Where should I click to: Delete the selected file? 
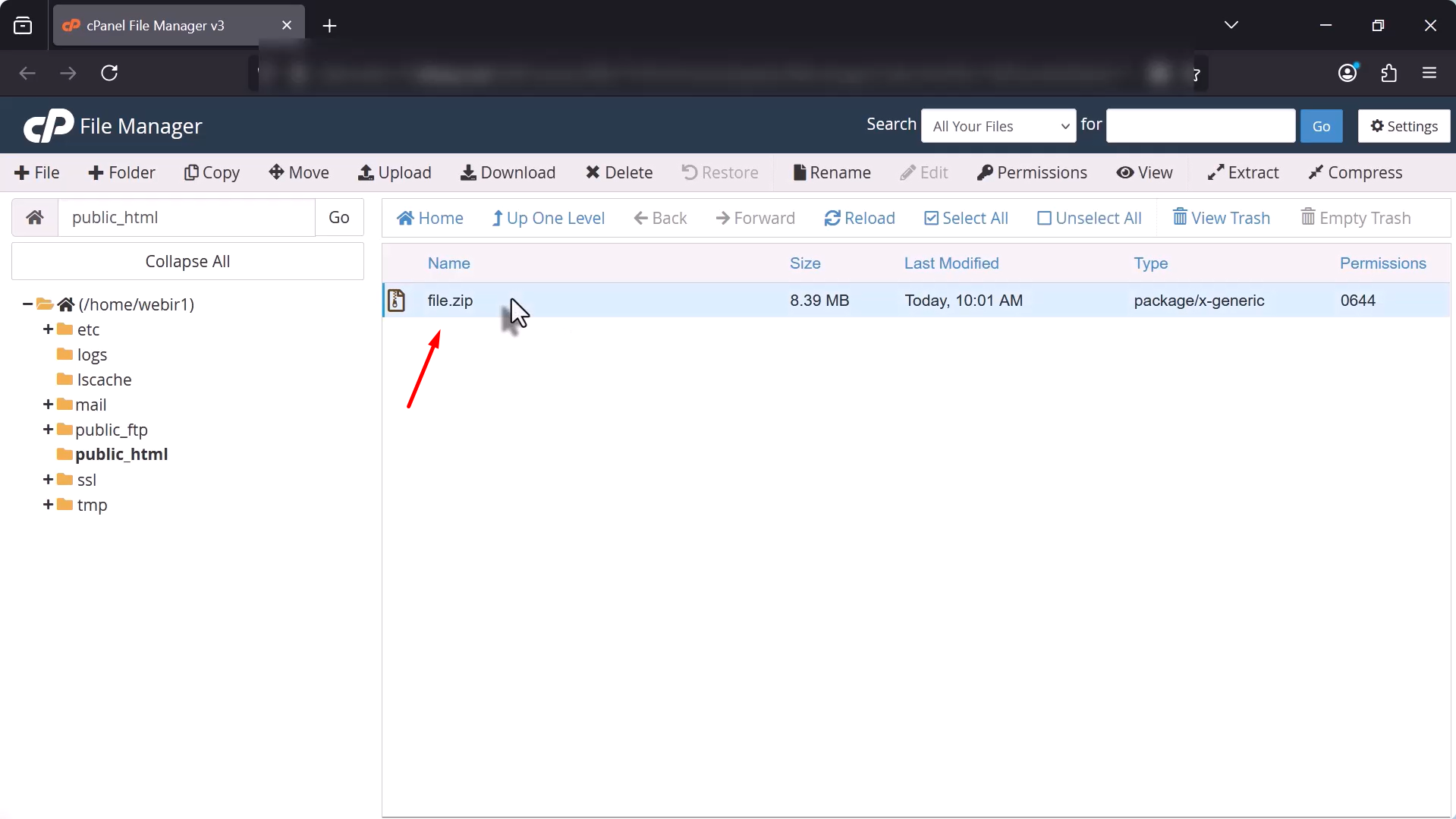point(618,173)
